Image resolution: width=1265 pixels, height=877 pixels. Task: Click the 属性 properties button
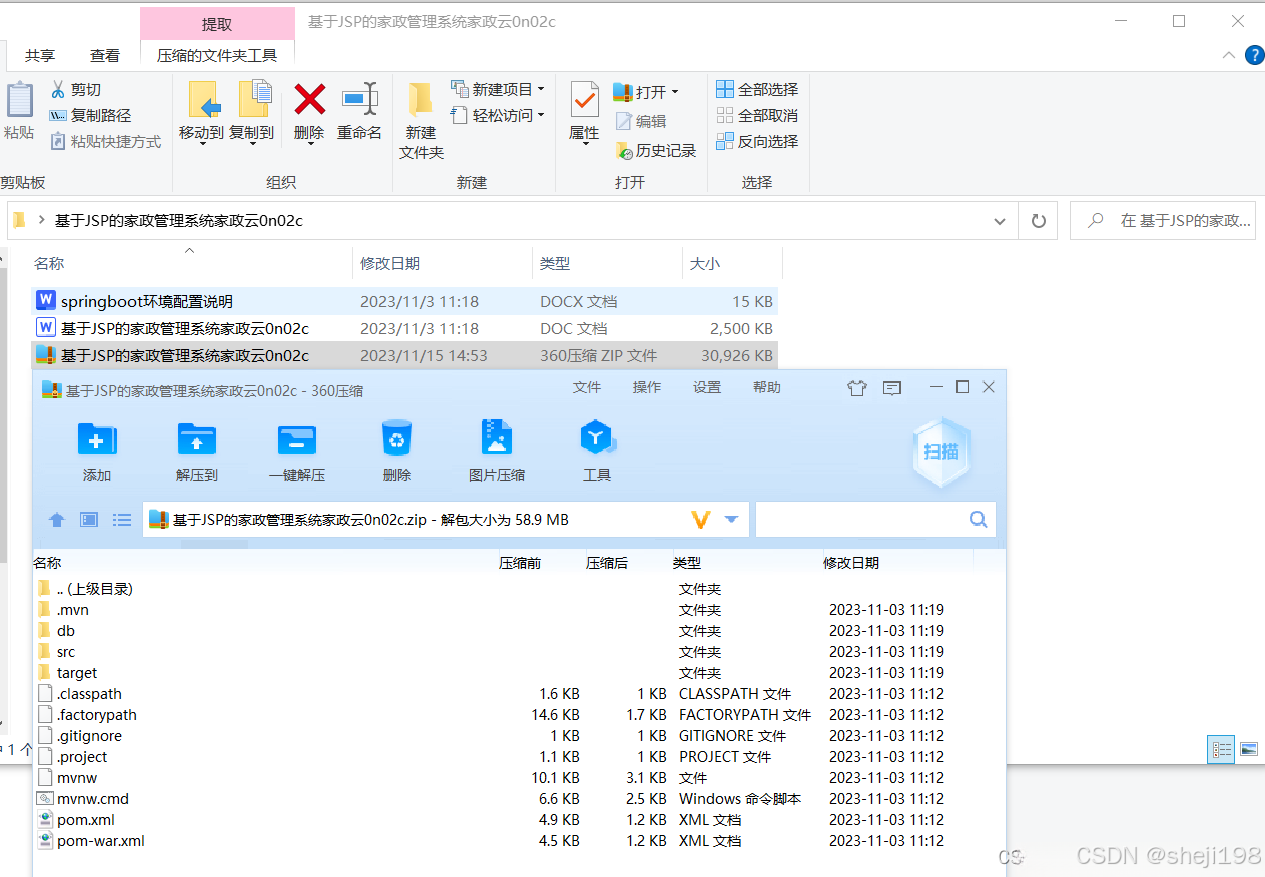click(x=583, y=114)
